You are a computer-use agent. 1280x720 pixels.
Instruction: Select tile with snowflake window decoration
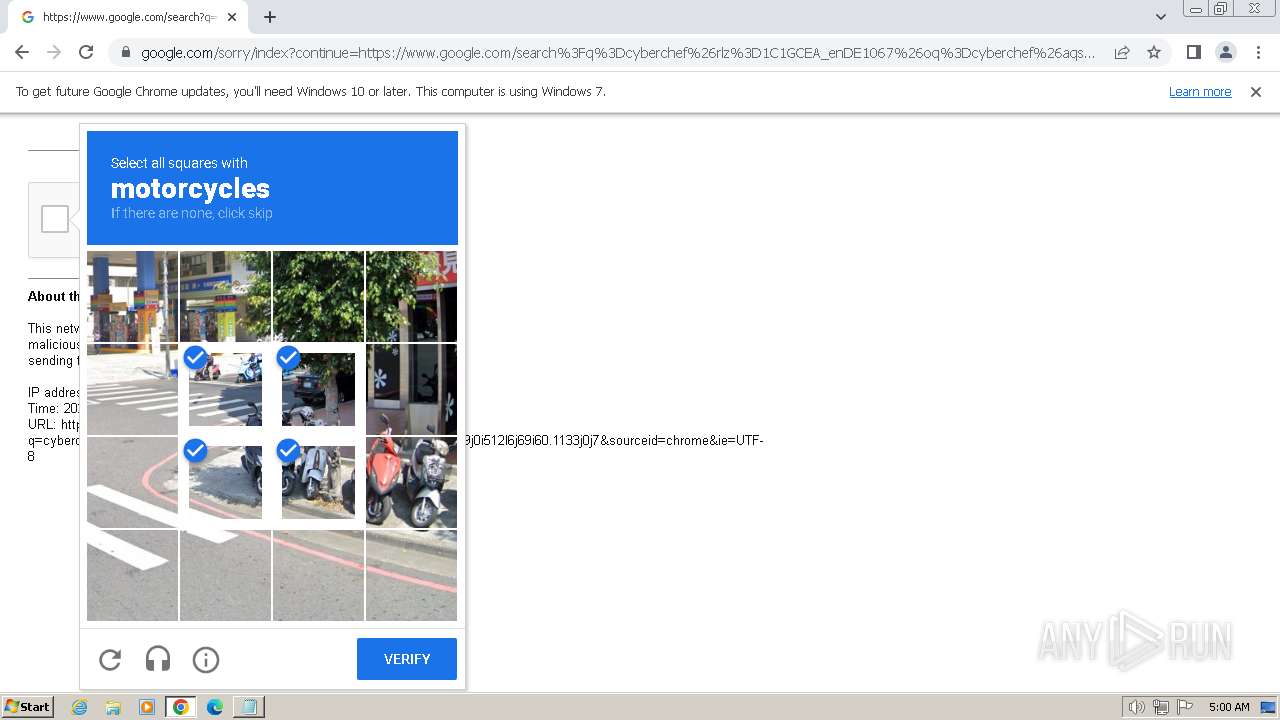[411, 390]
